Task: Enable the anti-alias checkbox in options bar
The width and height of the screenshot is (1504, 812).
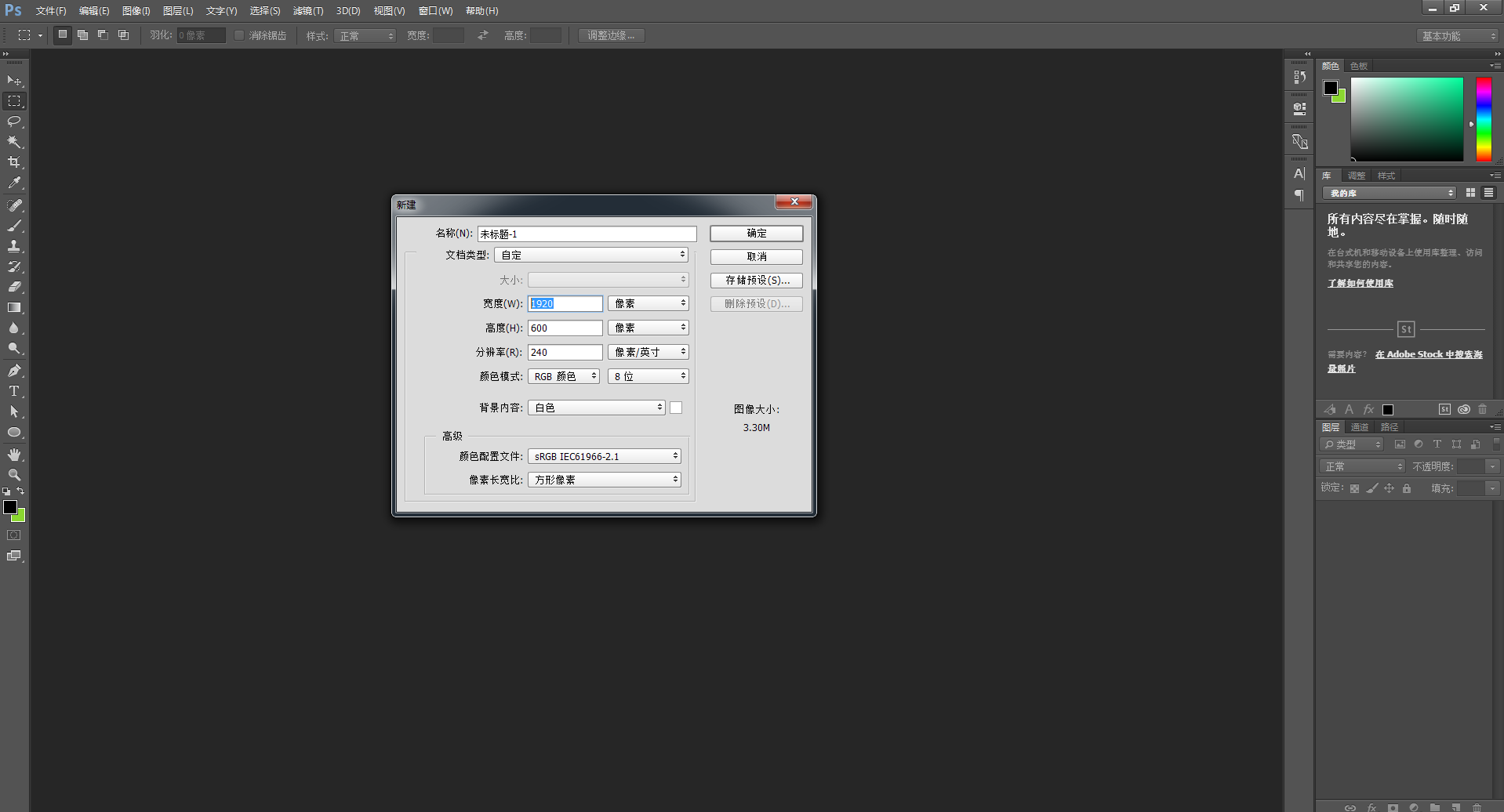Action: click(x=239, y=35)
